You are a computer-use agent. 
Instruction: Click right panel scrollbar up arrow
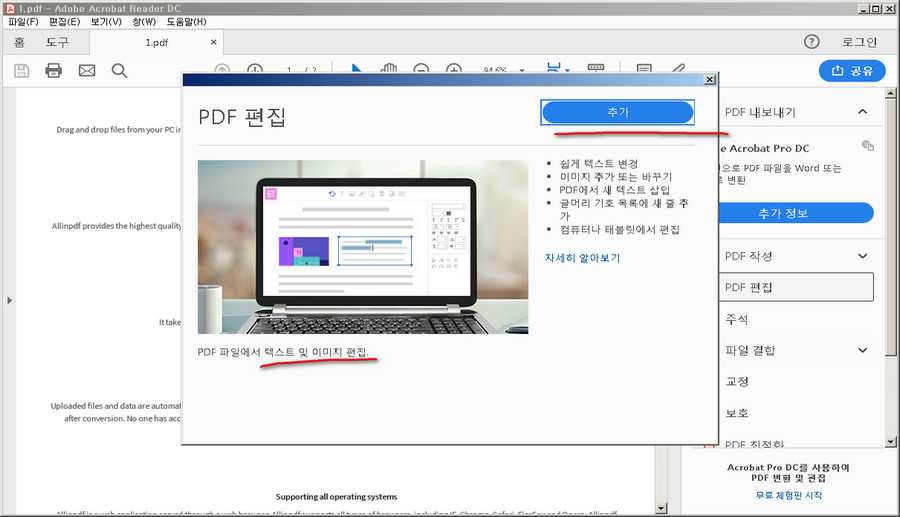tap(890, 93)
